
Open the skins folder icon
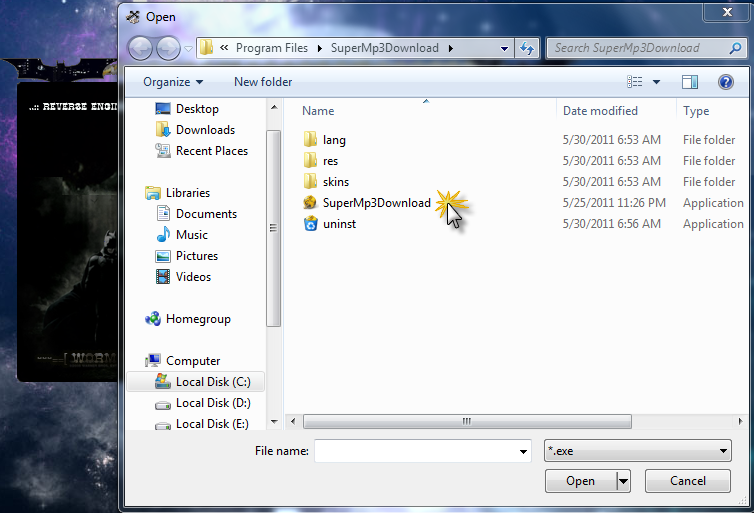click(x=311, y=182)
